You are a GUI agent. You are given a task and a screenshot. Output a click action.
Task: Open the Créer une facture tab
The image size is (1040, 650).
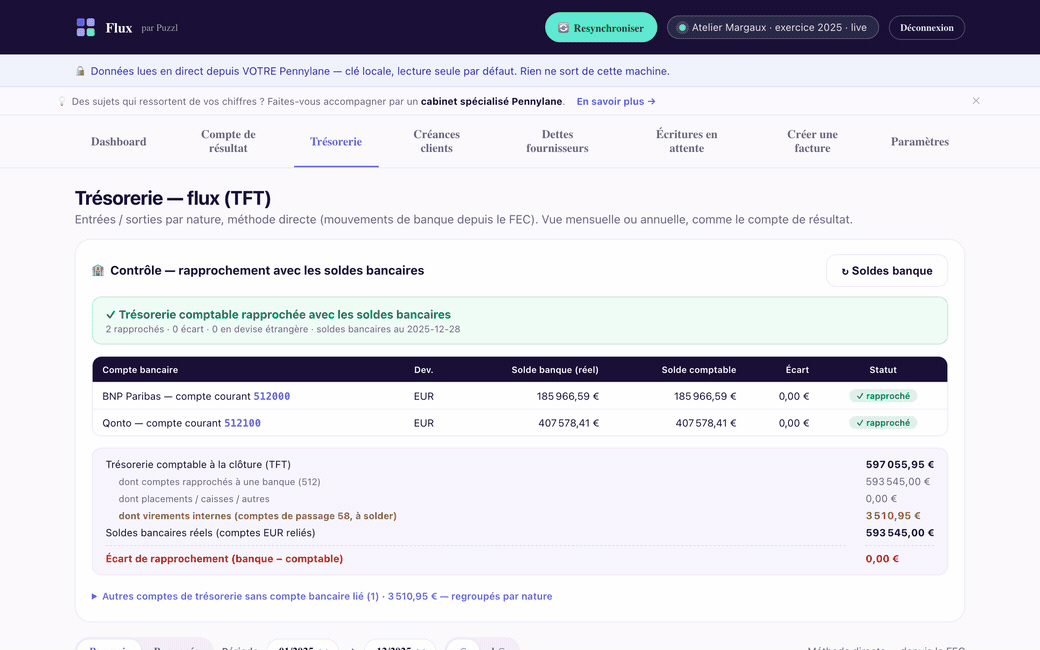click(x=812, y=141)
